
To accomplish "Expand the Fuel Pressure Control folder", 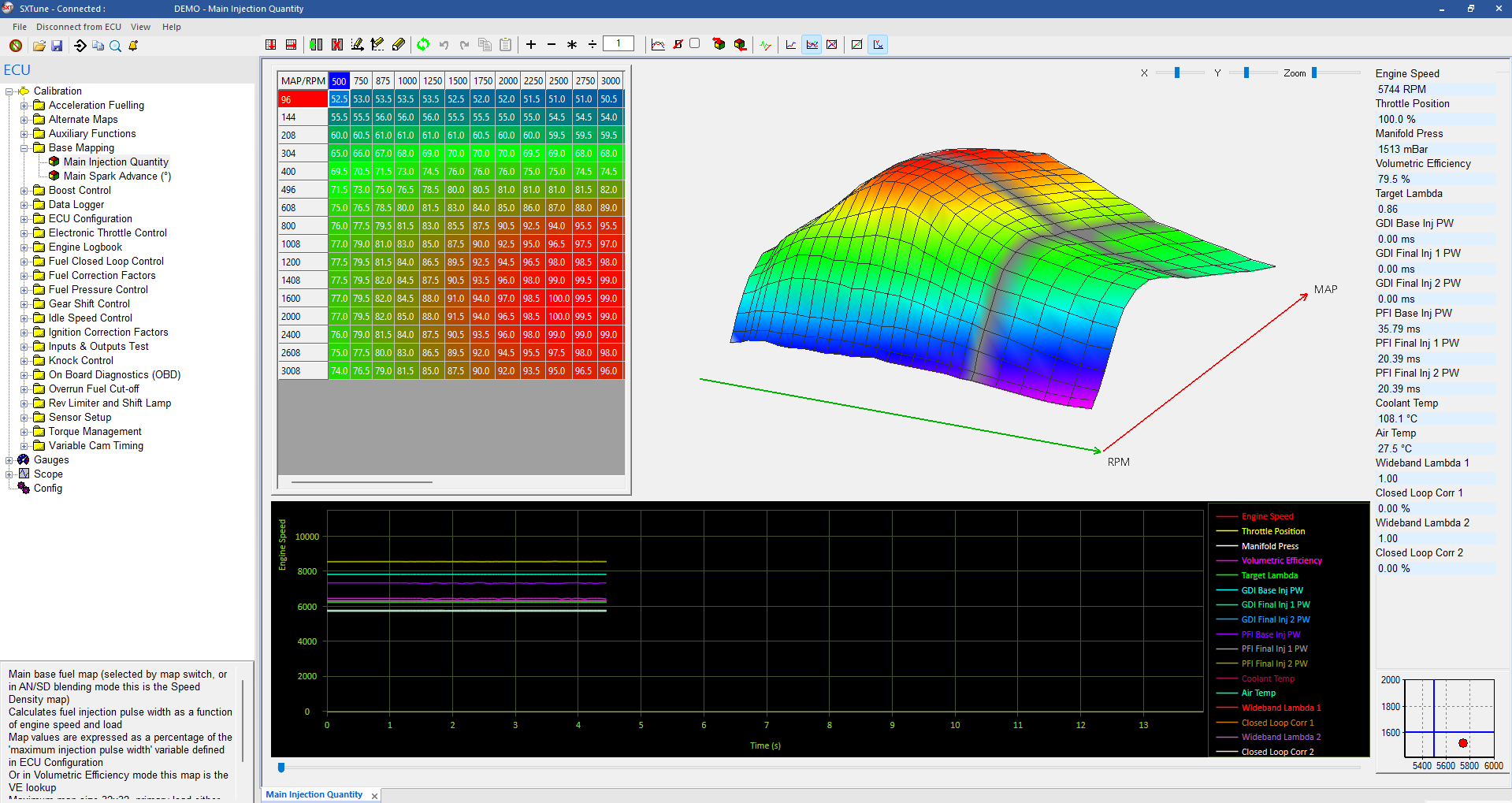I will (x=24, y=290).
